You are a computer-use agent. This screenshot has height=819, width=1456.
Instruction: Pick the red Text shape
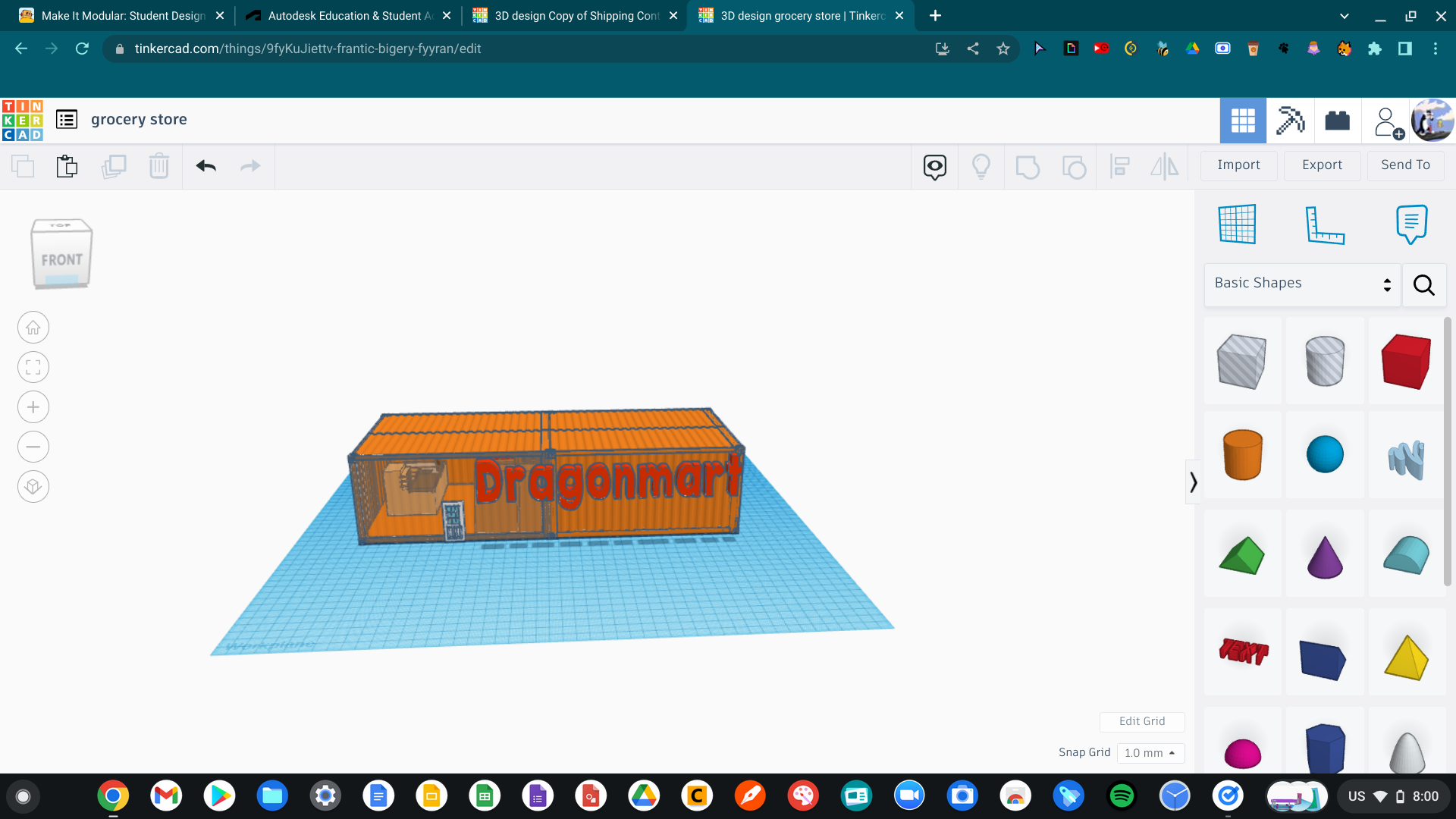1243,651
